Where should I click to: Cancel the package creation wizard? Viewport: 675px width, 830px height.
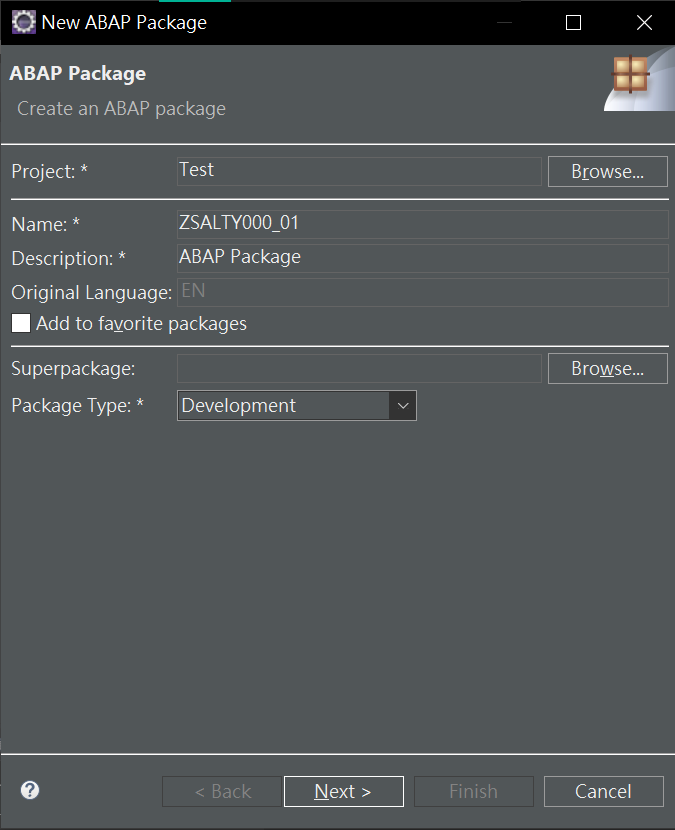point(603,791)
